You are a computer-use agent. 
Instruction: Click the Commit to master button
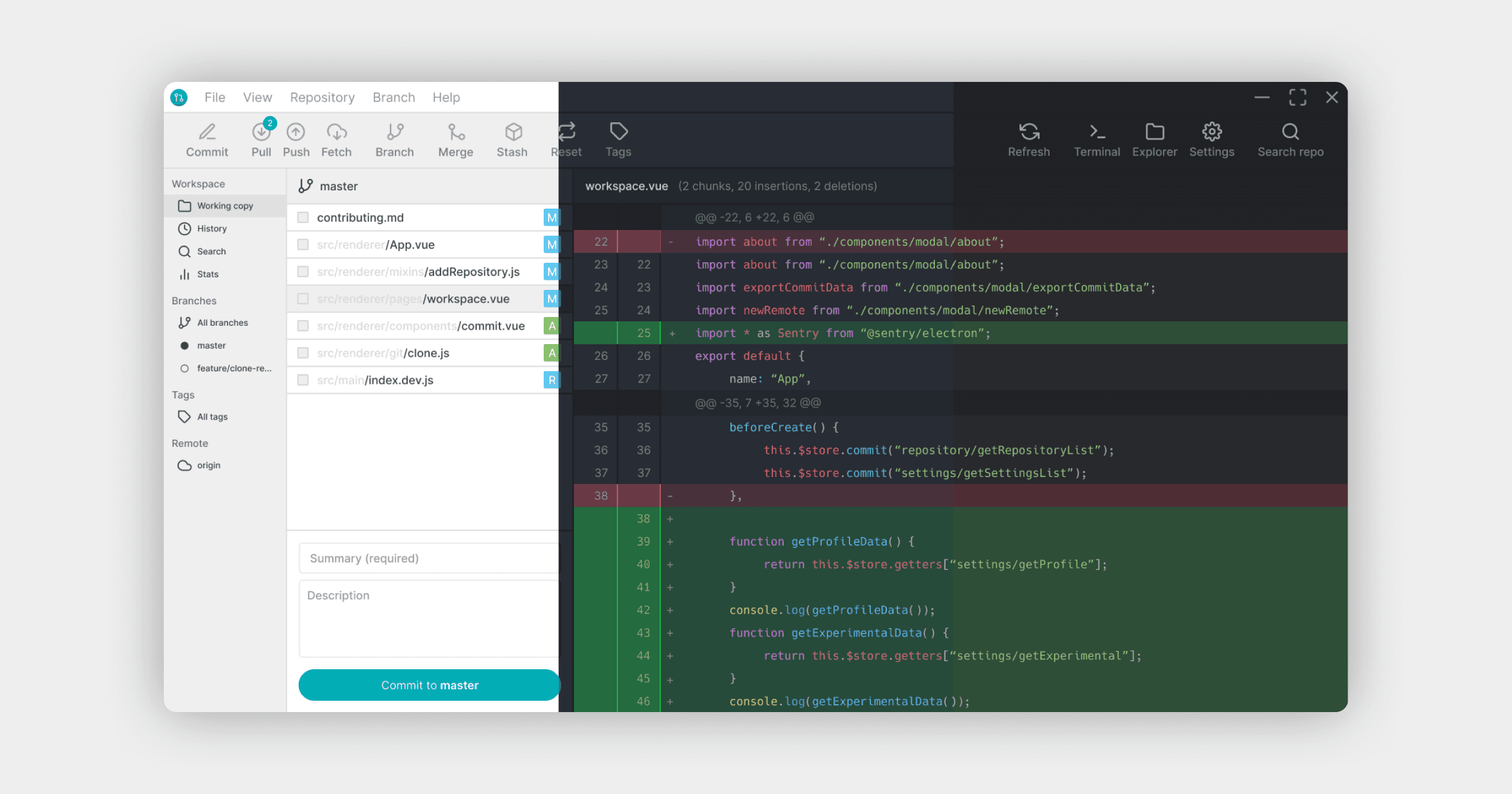429,685
